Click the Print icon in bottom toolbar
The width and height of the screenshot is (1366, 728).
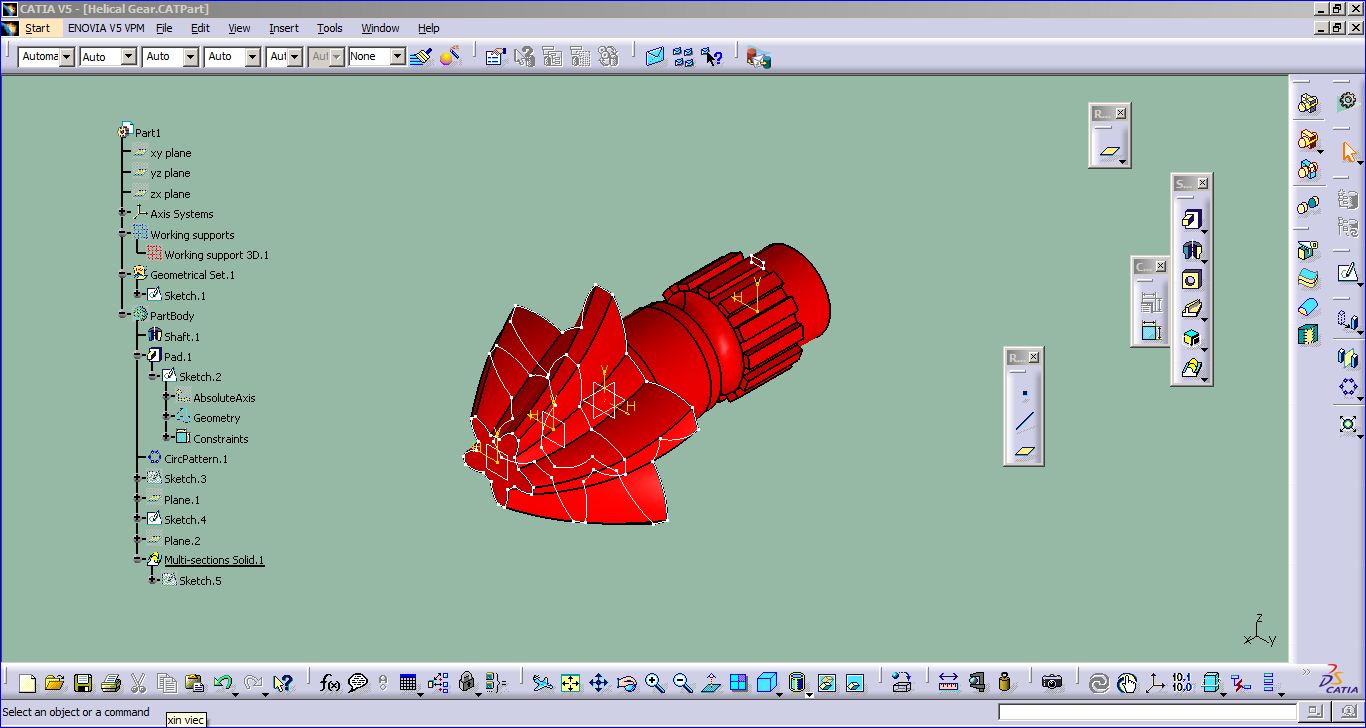(x=111, y=683)
